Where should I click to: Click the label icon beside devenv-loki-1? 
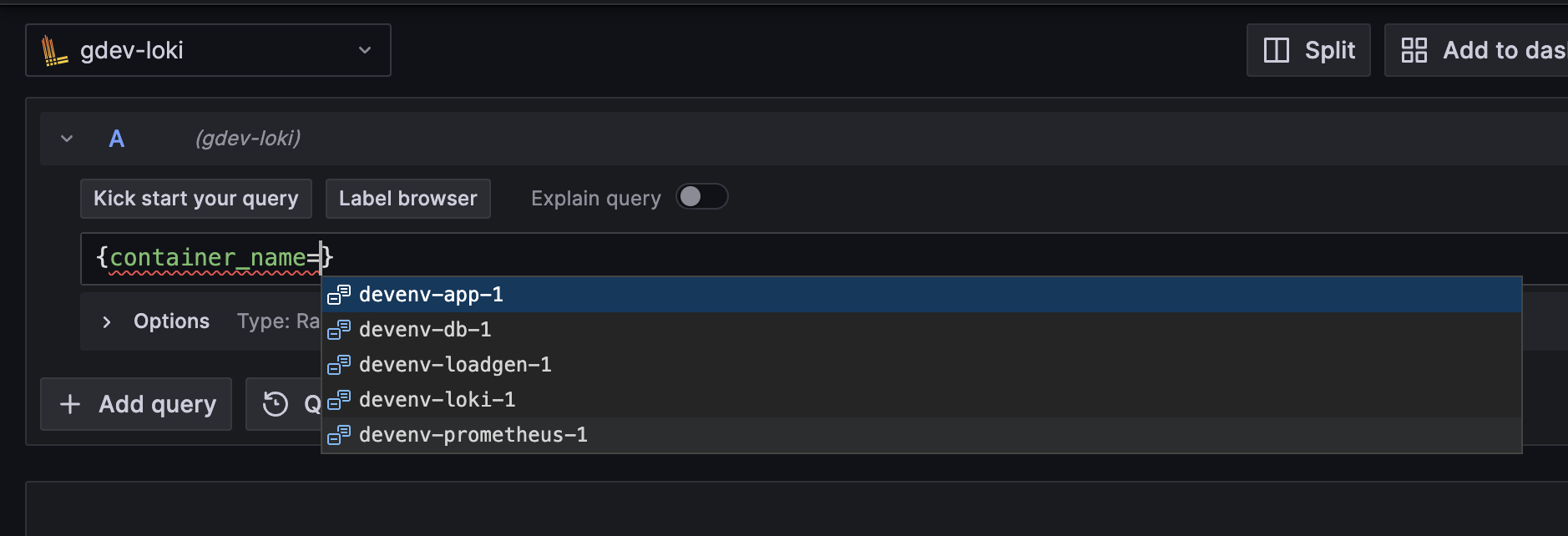[x=339, y=400]
